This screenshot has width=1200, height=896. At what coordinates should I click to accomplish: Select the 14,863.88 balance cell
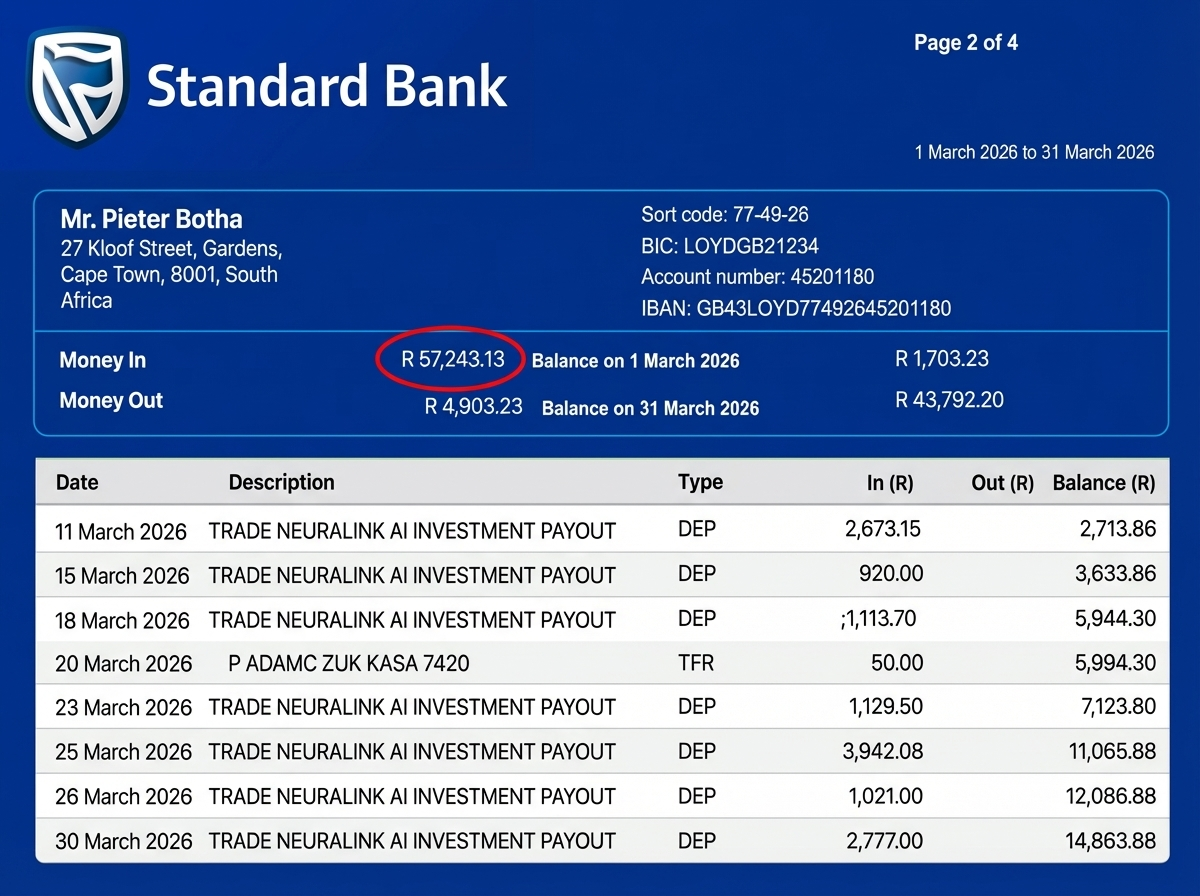(x=1112, y=841)
